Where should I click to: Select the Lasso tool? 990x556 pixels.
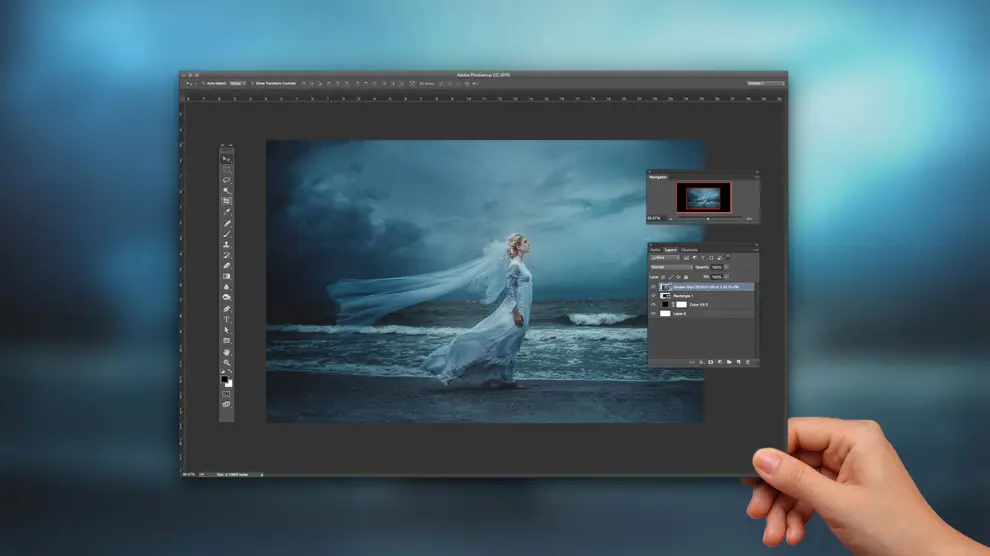(x=227, y=180)
